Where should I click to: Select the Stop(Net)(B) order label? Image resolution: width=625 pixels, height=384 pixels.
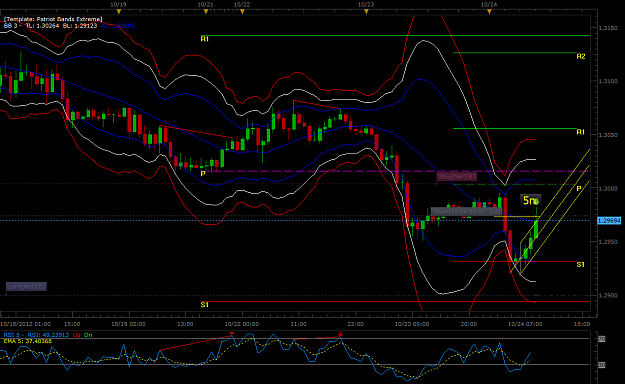pos(456,176)
